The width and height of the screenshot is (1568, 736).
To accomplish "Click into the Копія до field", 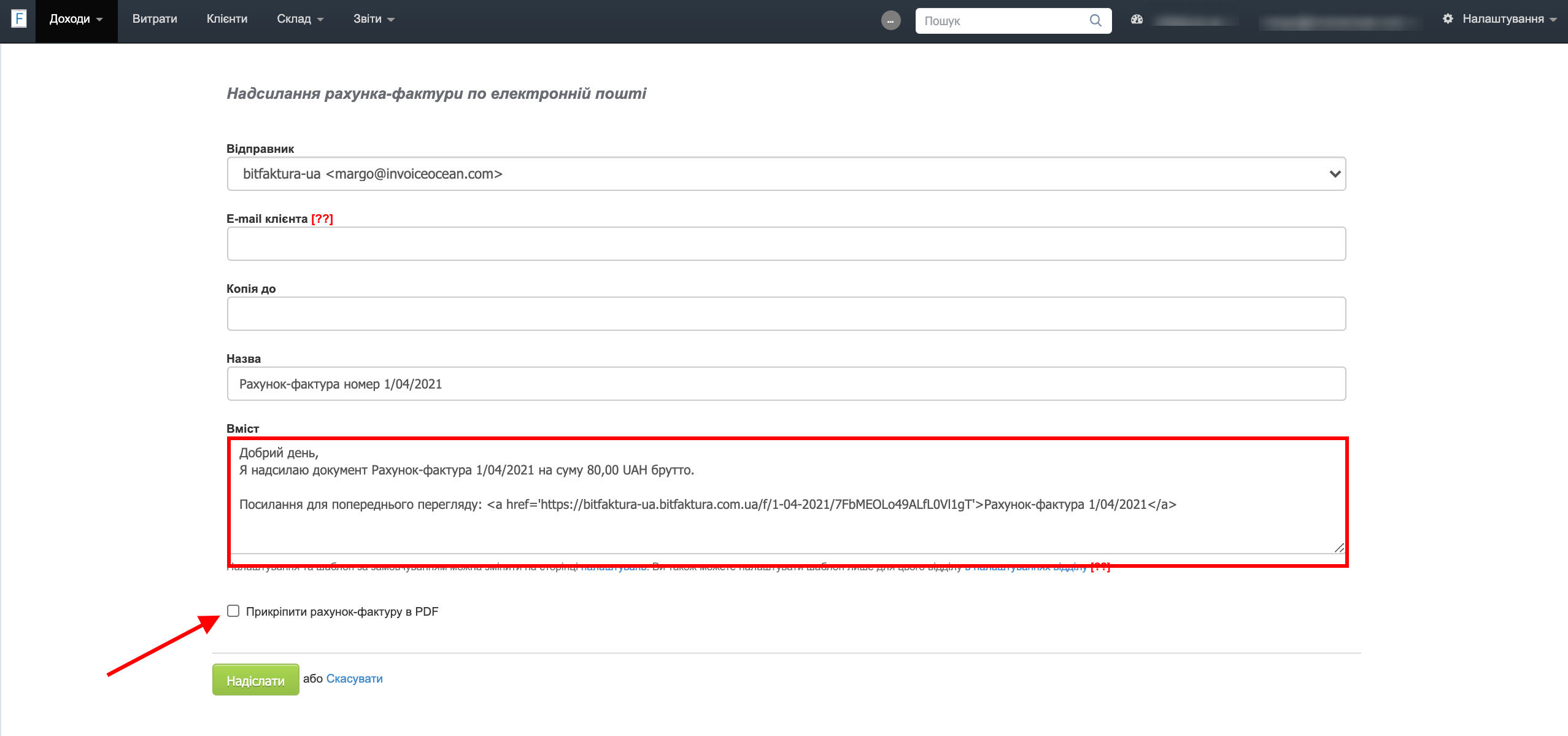I will [786, 314].
